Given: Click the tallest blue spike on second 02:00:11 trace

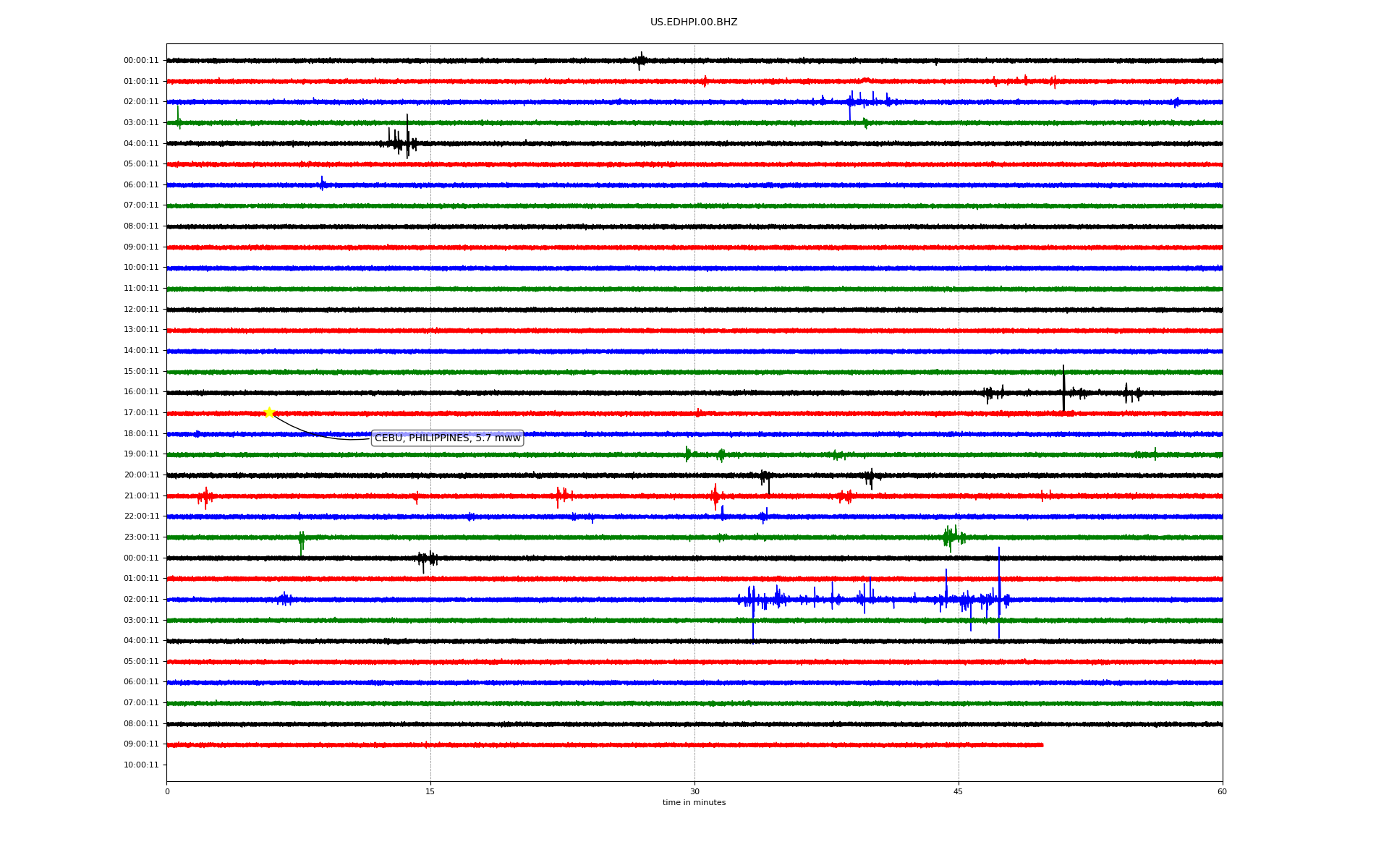Looking at the screenshot, I should (999, 586).
